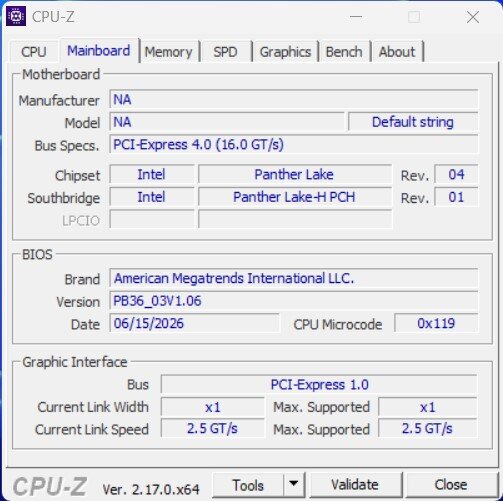Click the BIOS version 'PB36_03V1.06'
503x501 pixels.
point(294,301)
